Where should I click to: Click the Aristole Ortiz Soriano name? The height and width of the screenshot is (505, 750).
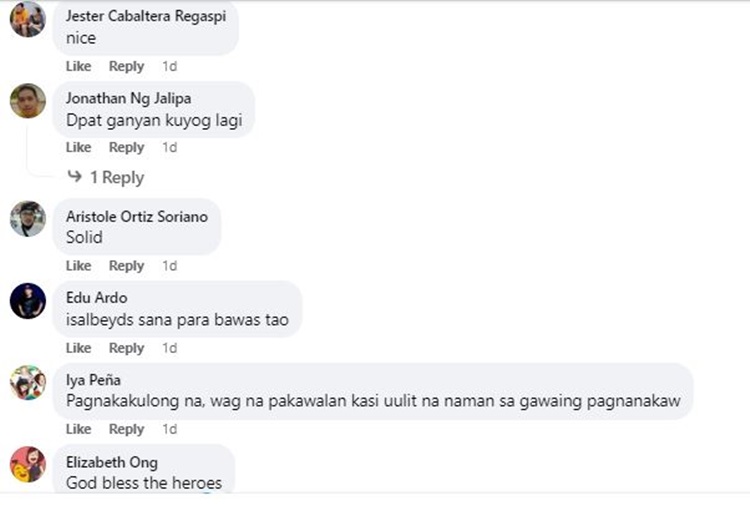[137, 217]
